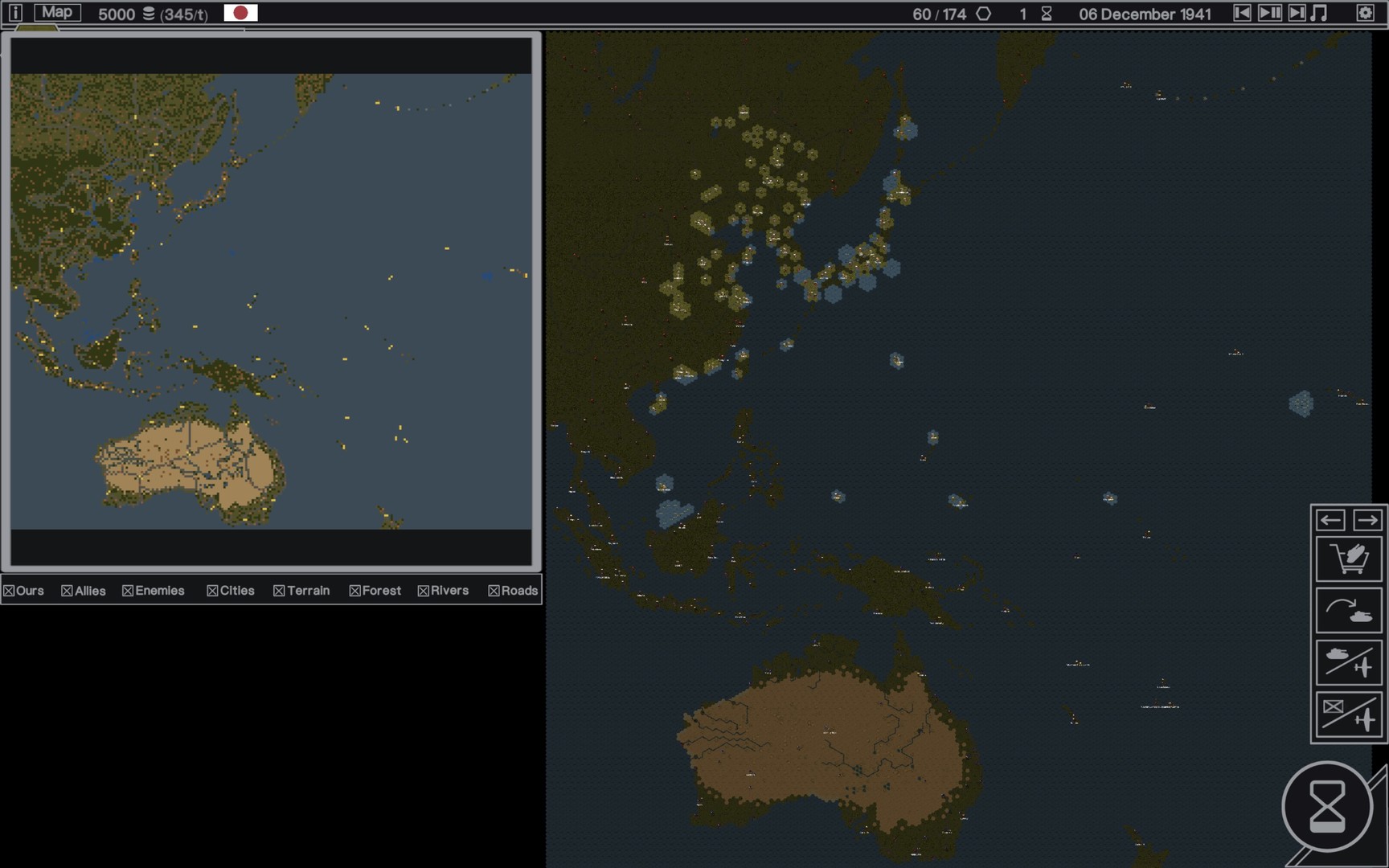This screenshot has width=1389, height=868.
Task: Disable the Forest overlay checkbox
Action: (x=354, y=591)
